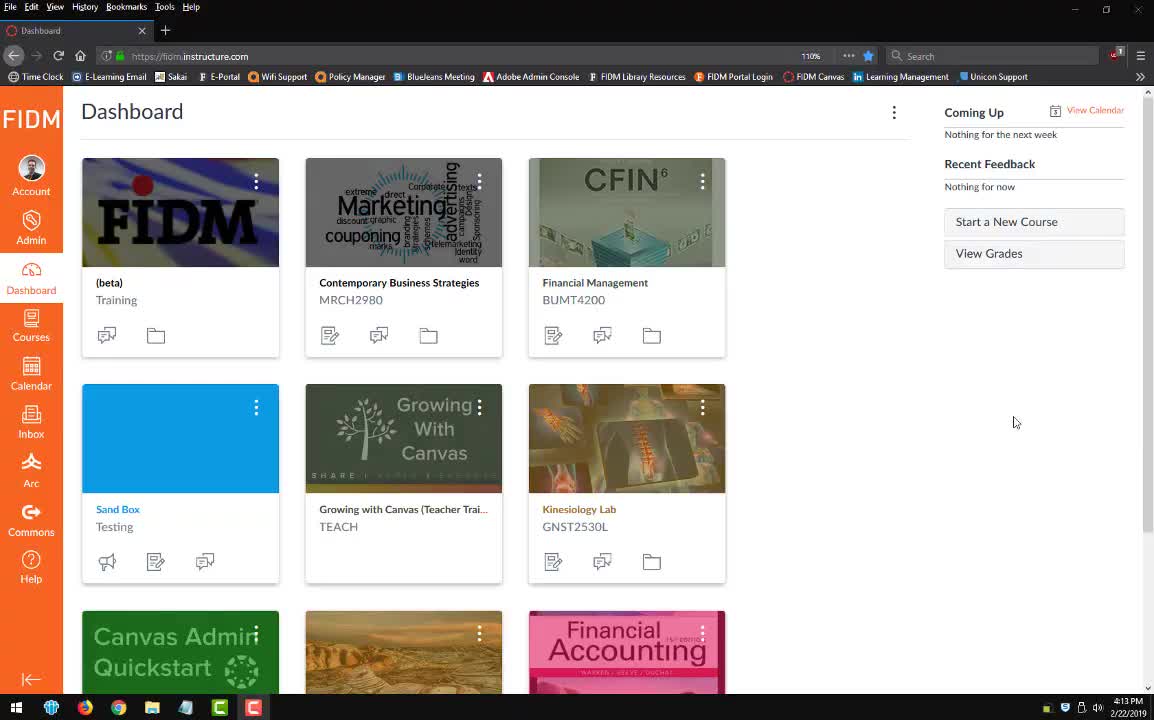
Task: Open Assignments icon on Financial Management card
Action: pyautogui.click(x=553, y=336)
